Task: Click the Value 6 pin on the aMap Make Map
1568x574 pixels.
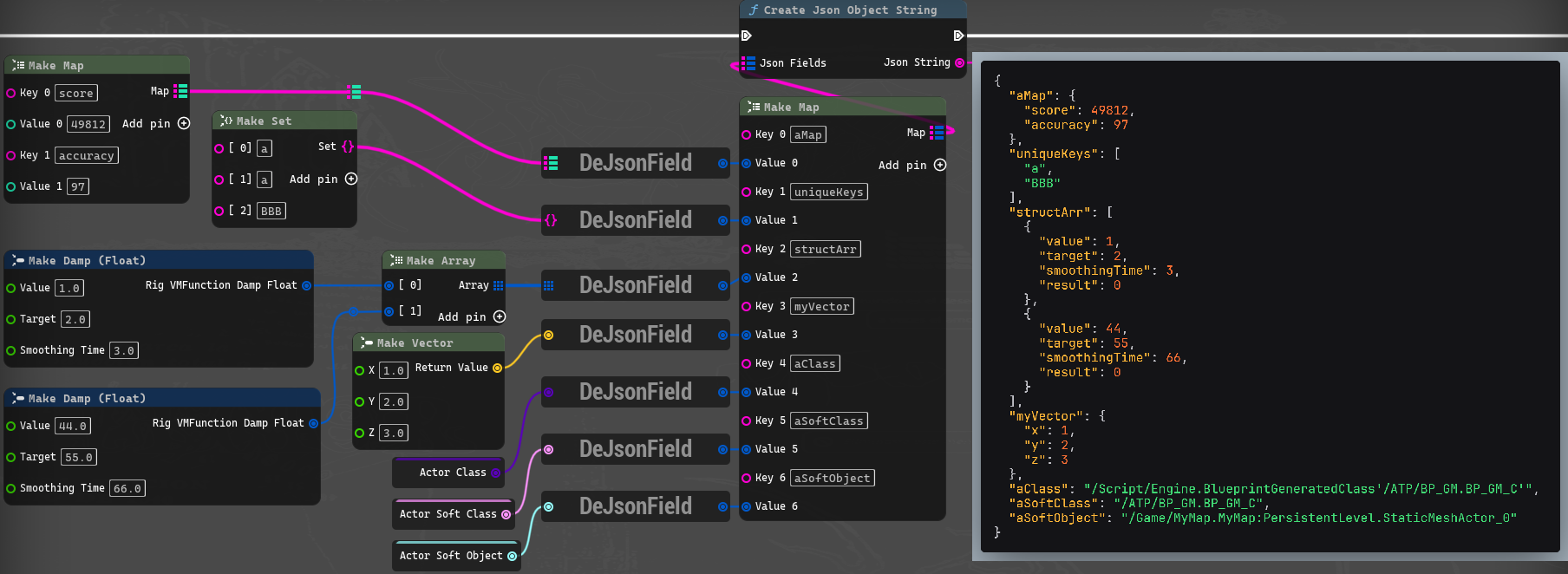Action: click(x=746, y=506)
